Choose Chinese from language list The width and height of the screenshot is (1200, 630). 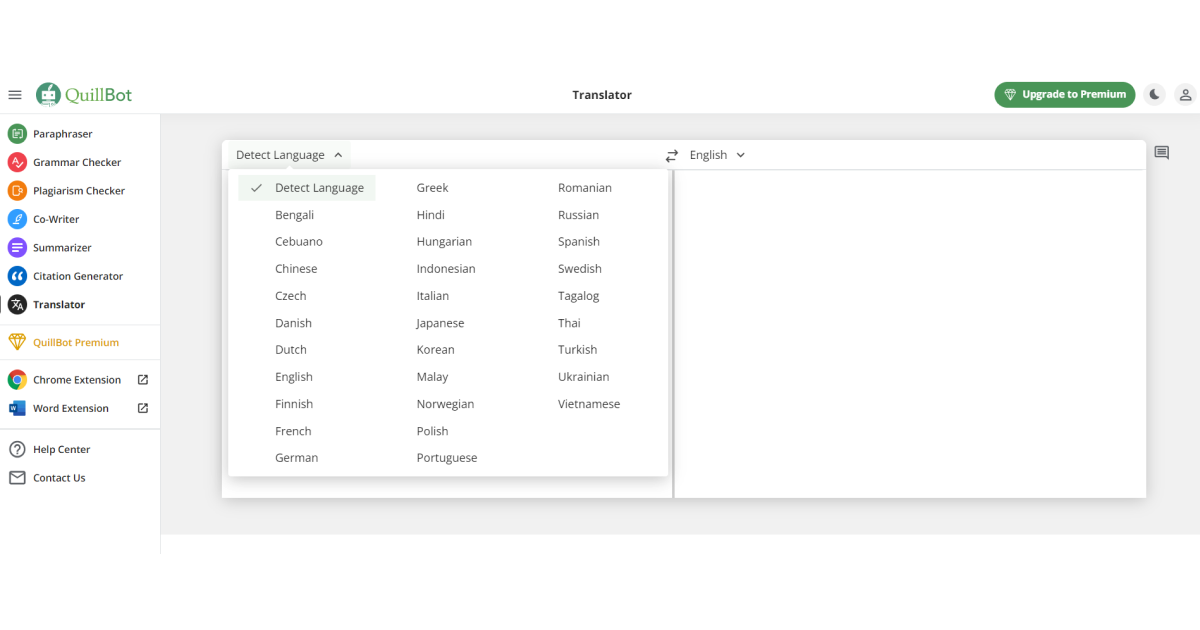click(x=296, y=269)
